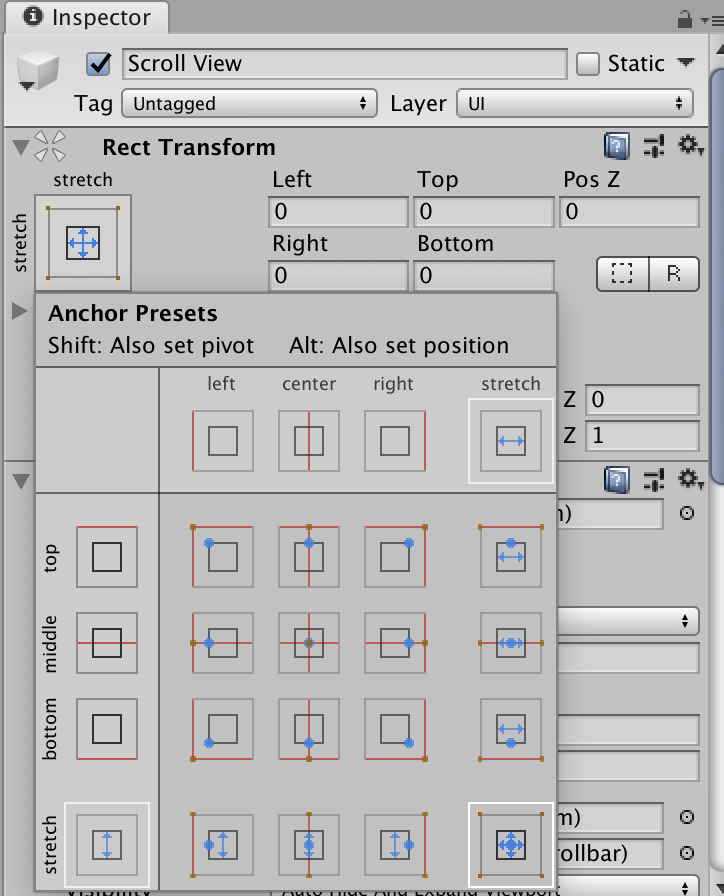Screen dimensions: 724x896
Task: Enable the Static checkbox
Action: click(x=589, y=64)
